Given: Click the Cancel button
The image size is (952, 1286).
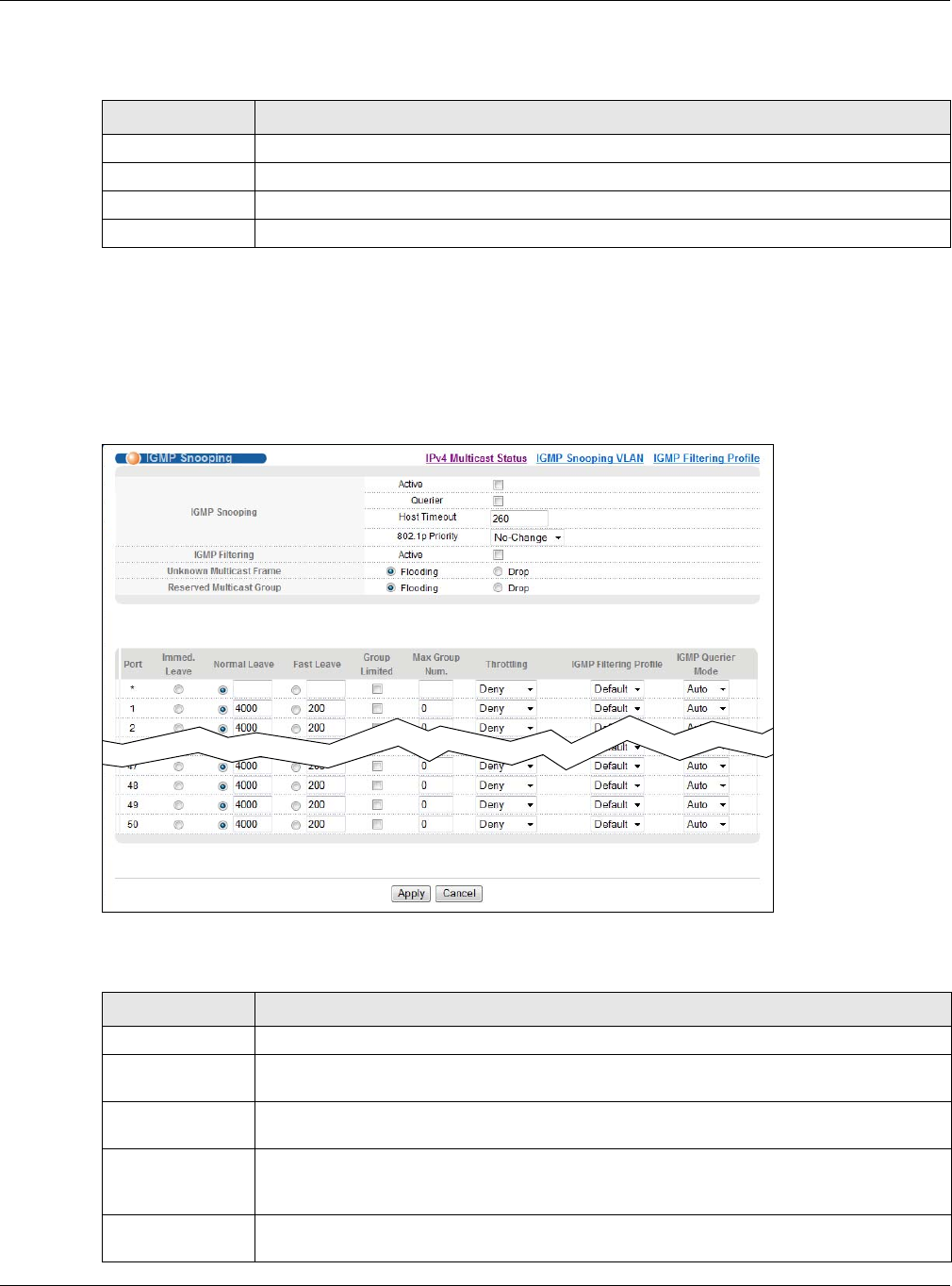Looking at the screenshot, I should [x=459, y=894].
